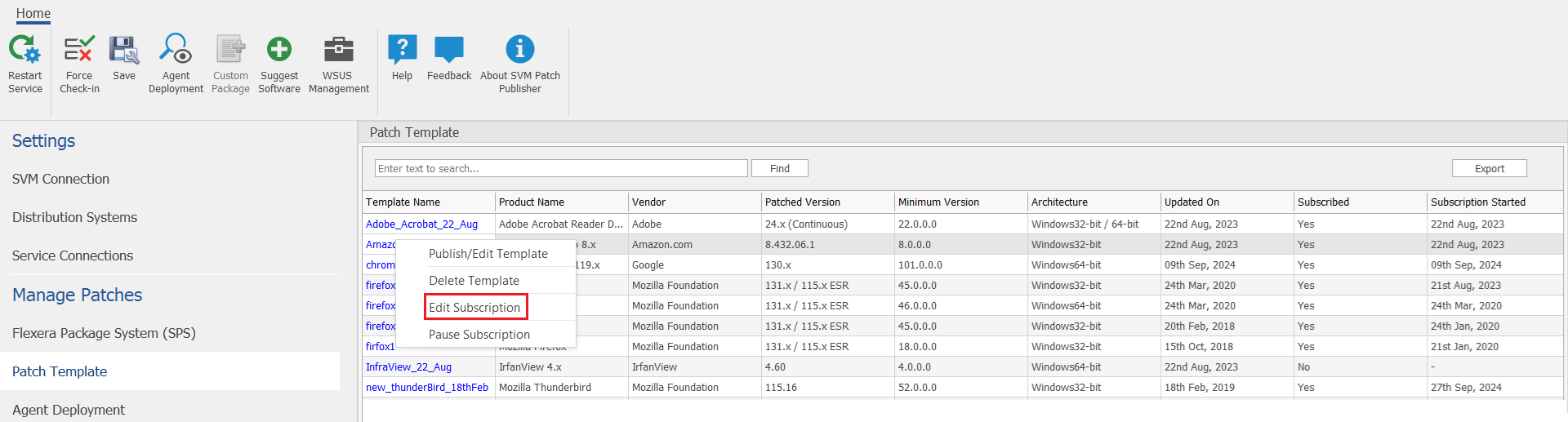Switch to the Home ribbon tab

(33, 14)
